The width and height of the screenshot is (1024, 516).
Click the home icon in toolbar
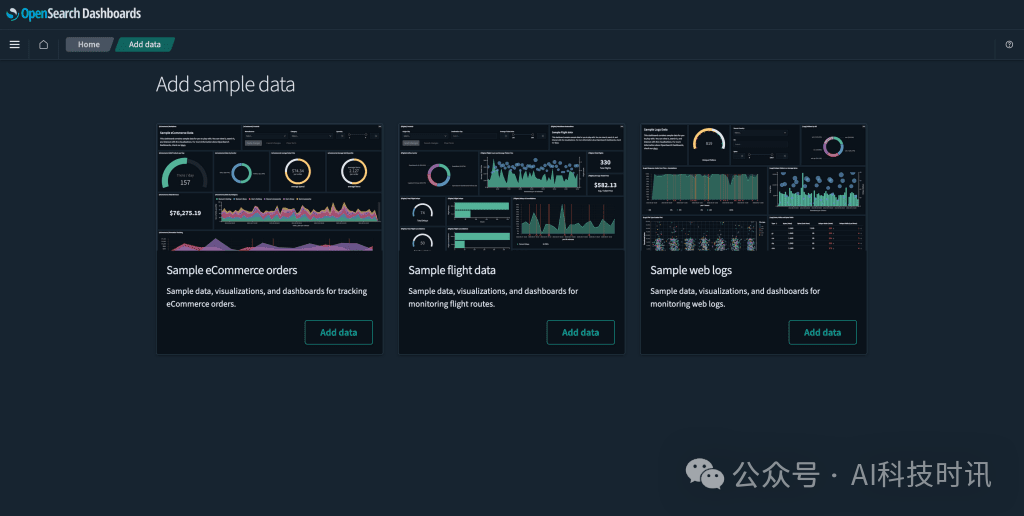tap(43, 44)
